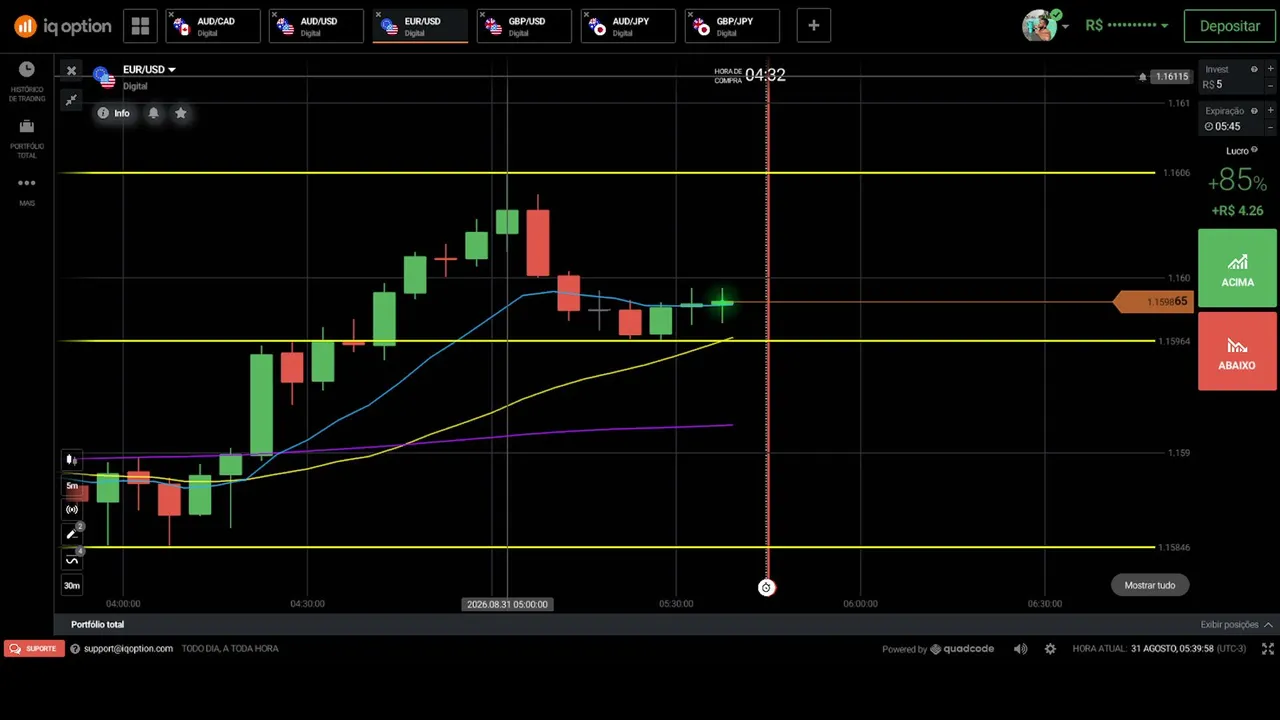
Task: Click the Depositar button
Action: 1230,26
